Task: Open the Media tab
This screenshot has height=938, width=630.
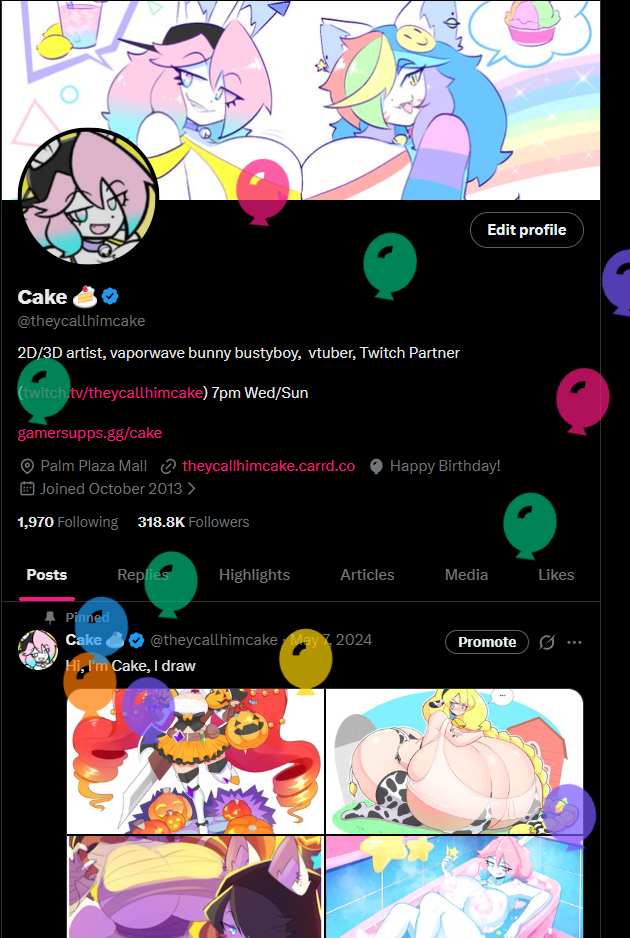Action: coord(466,575)
